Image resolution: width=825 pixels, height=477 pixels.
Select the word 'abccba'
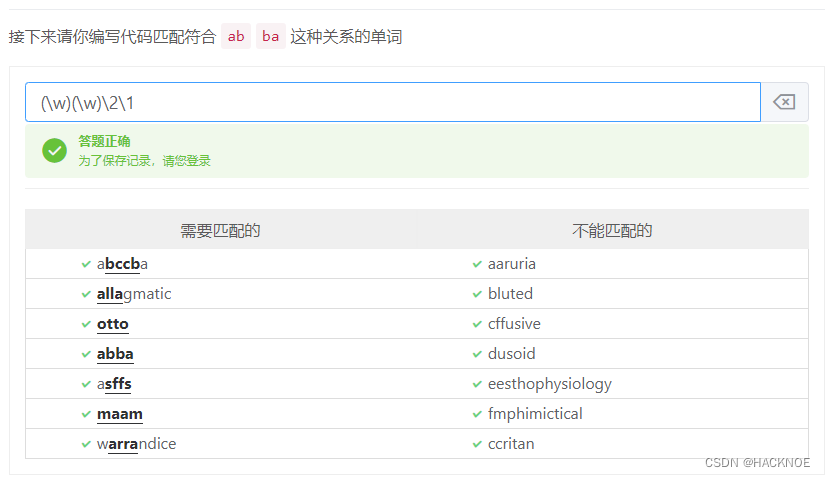[122, 264]
